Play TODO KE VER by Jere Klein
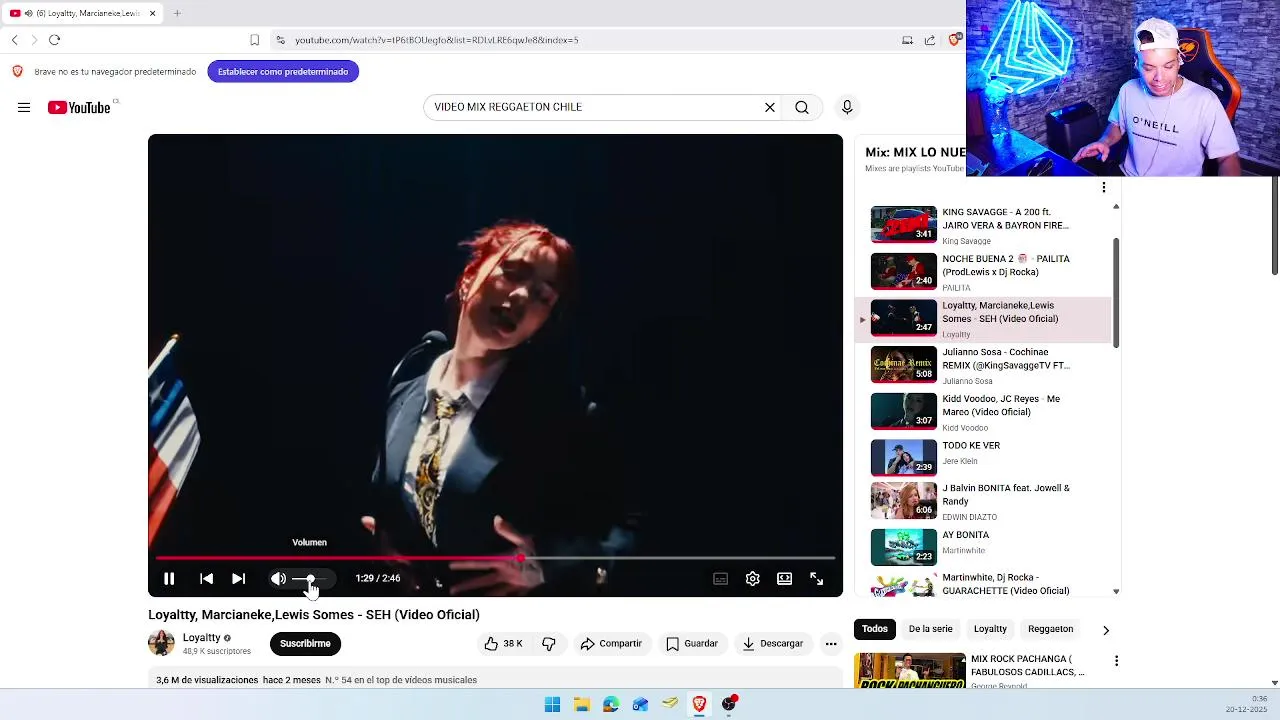 pos(985,457)
